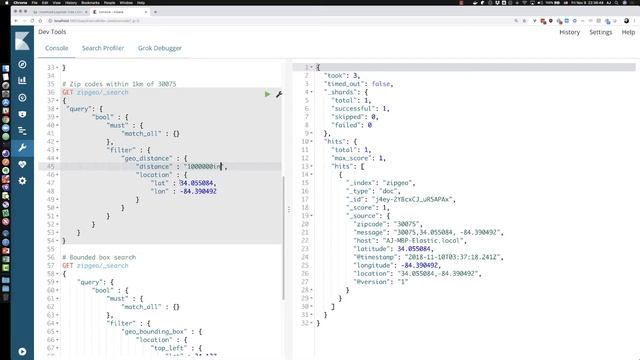The width and height of the screenshot is (640, 360).
Task: Click the Dev Tools heading
Action: pyautogui.click(x=52, y=32)
